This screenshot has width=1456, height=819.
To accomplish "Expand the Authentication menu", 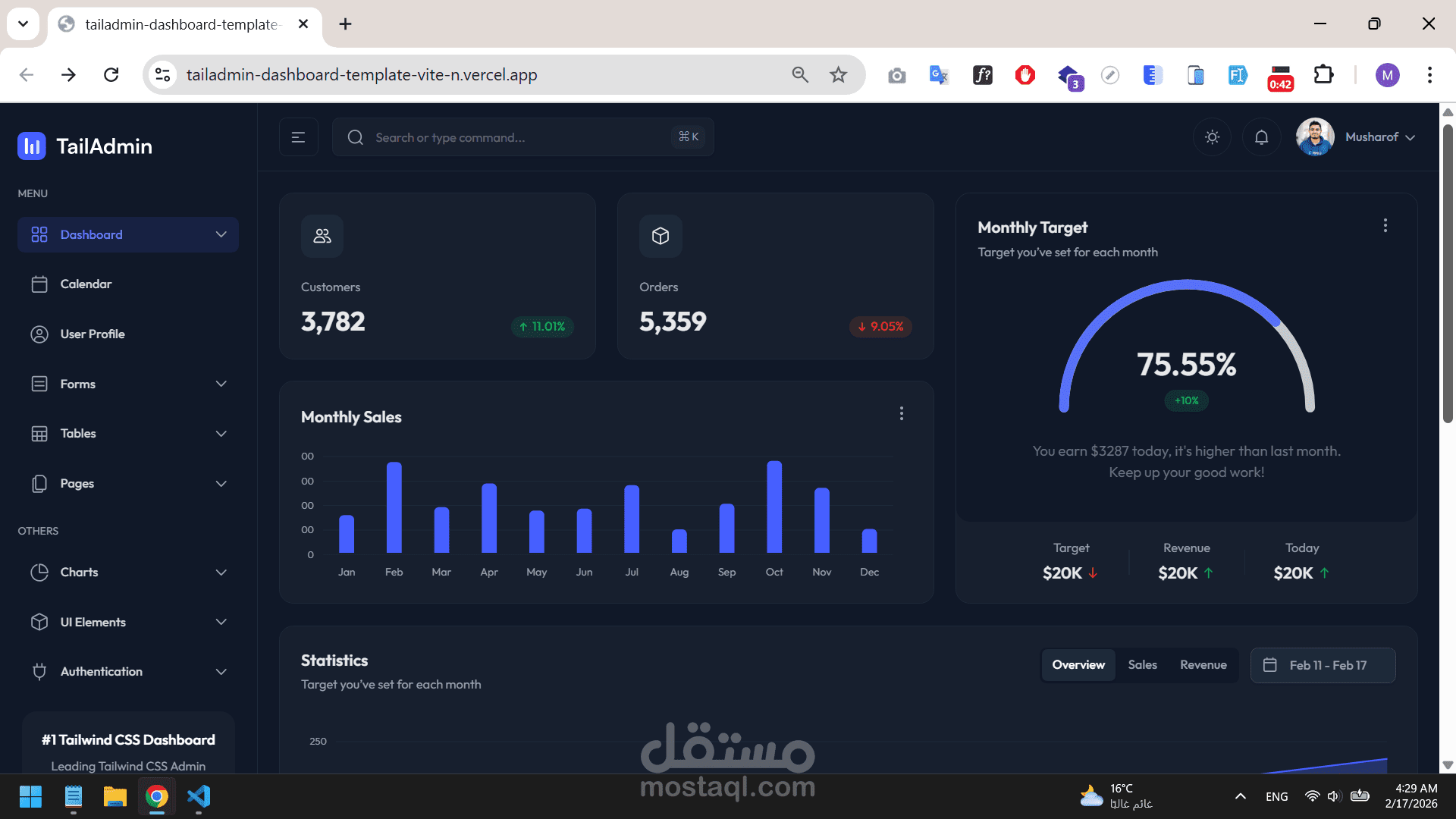I will coord(127,671).
